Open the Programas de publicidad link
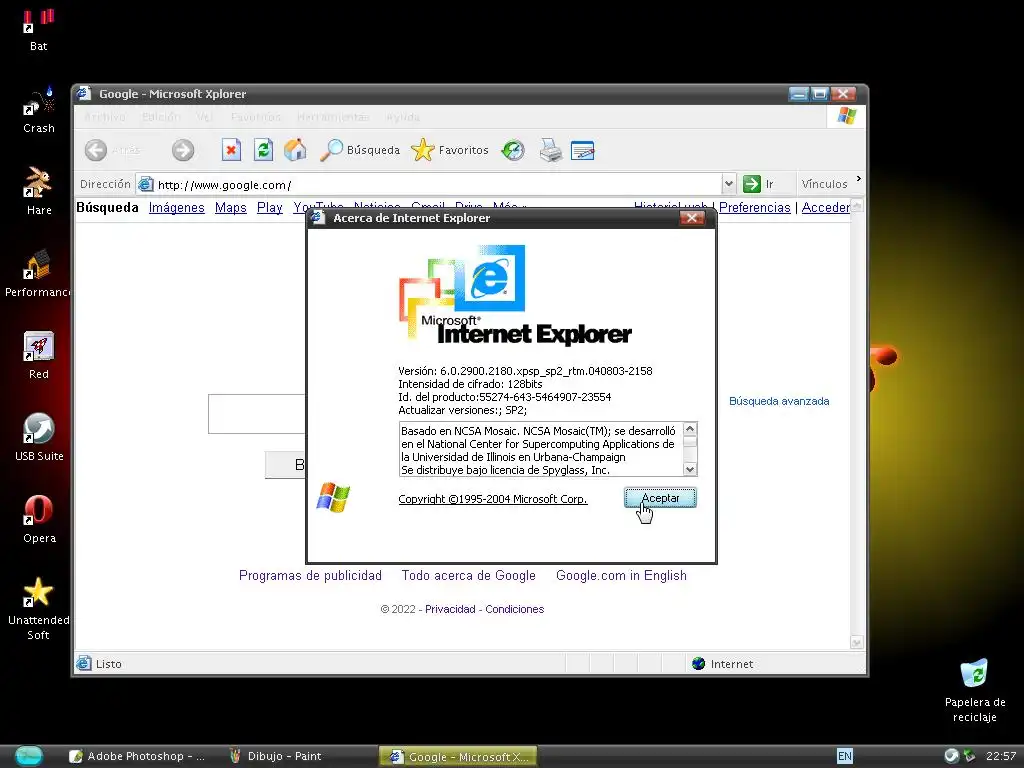Screen dimensions: 1024x768 pyautogui.click(x=310, y=575)
